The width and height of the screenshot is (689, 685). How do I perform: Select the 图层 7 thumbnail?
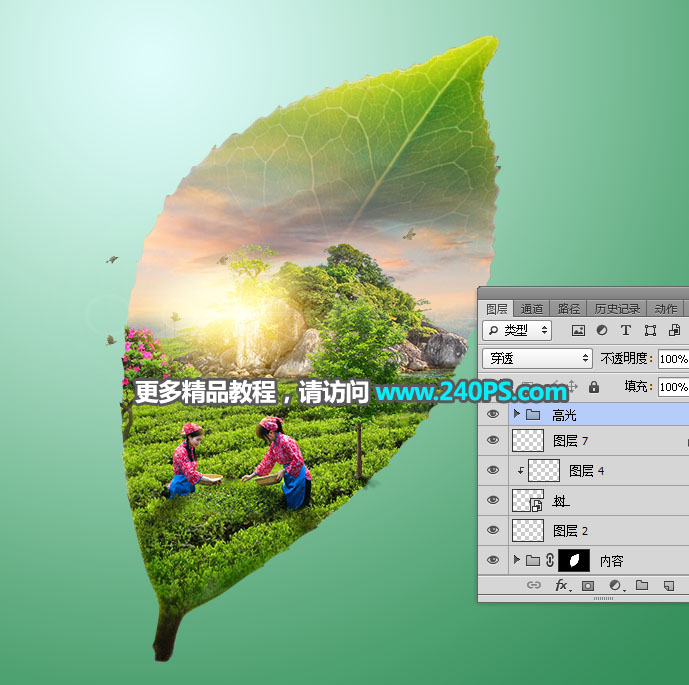(528, 440)
